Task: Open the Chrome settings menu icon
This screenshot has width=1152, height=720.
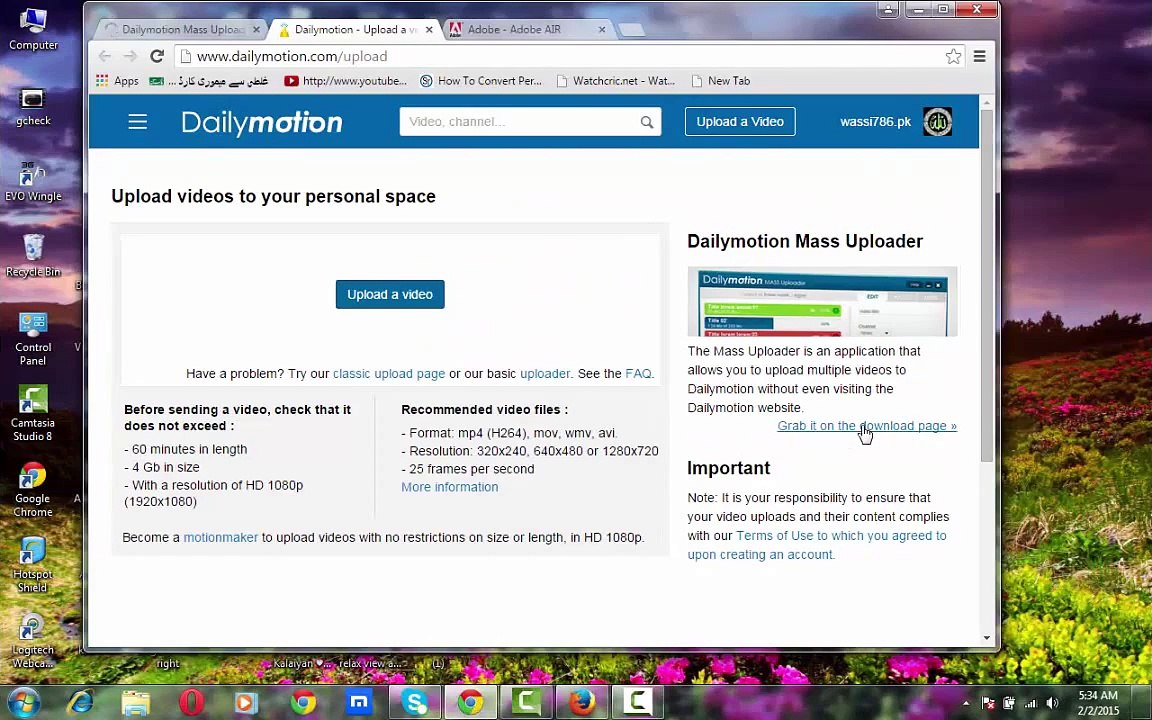Action: point(979,56)
